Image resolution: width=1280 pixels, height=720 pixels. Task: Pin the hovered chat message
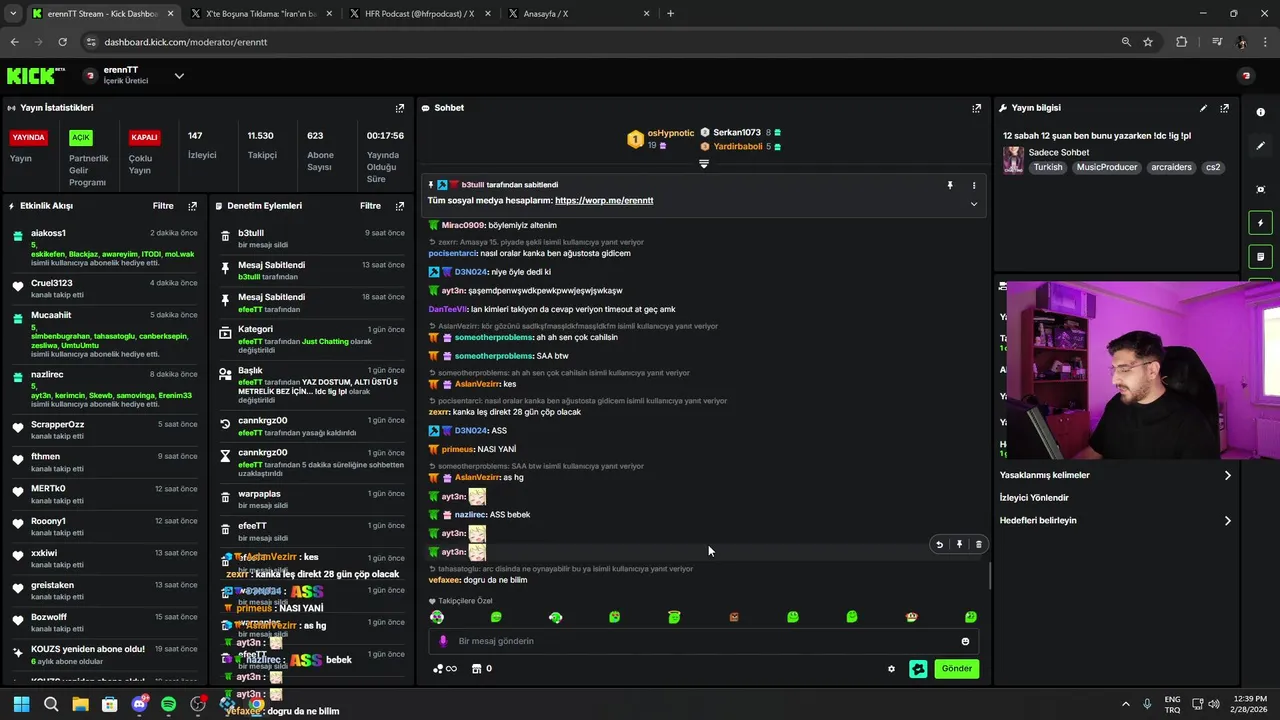point(959,545)
